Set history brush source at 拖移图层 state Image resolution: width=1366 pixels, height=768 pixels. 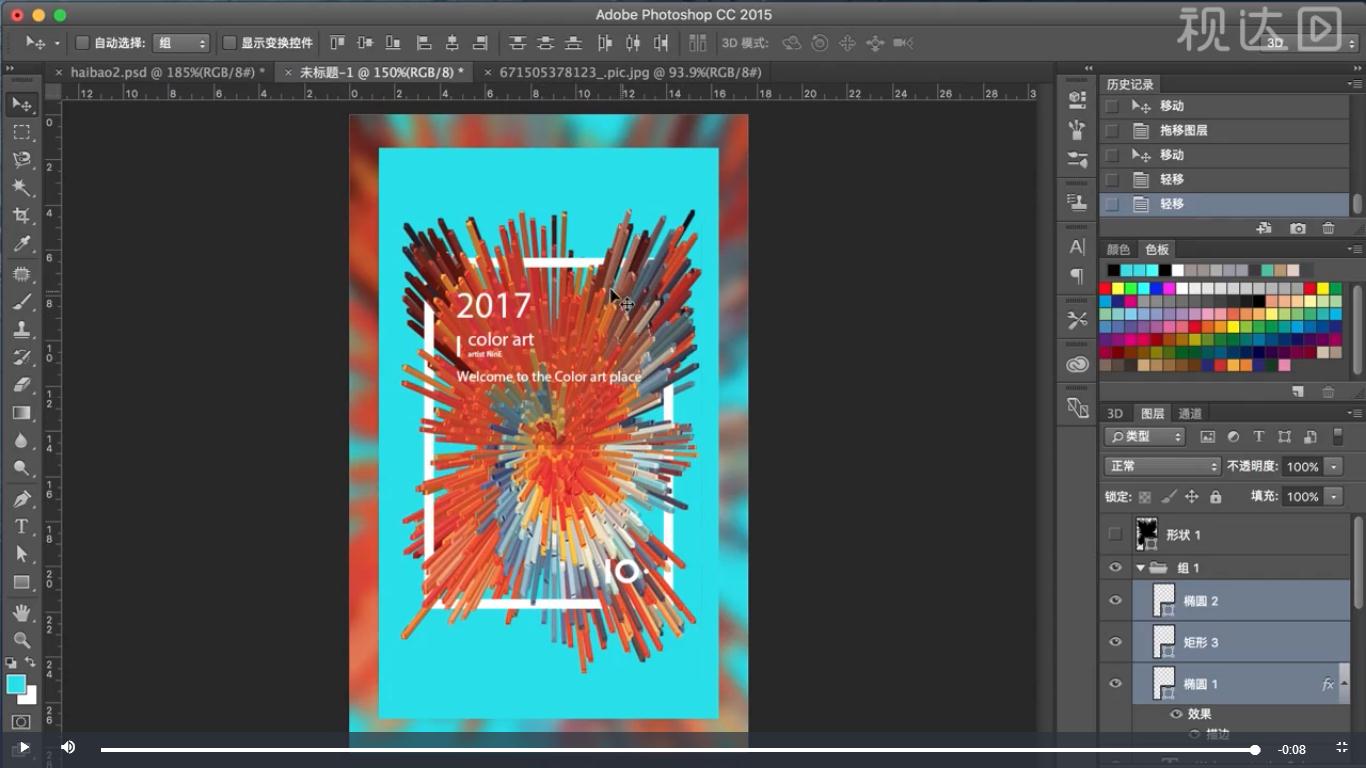(1111, 130)
